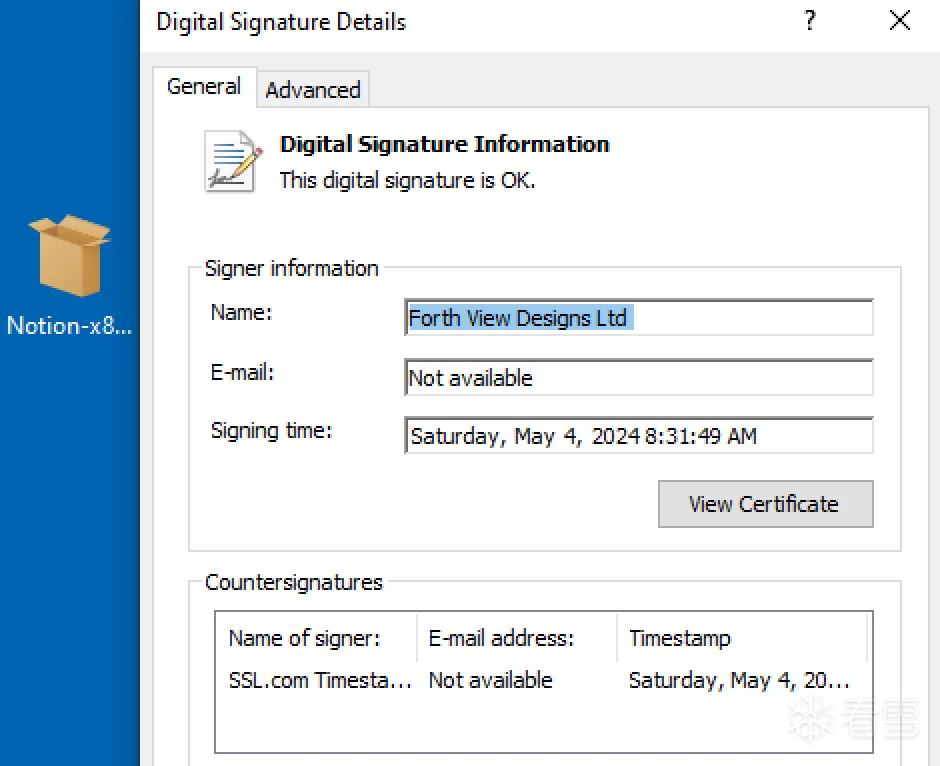
Task: Click the 'Signer information' group label
Action: coord(291,269)
